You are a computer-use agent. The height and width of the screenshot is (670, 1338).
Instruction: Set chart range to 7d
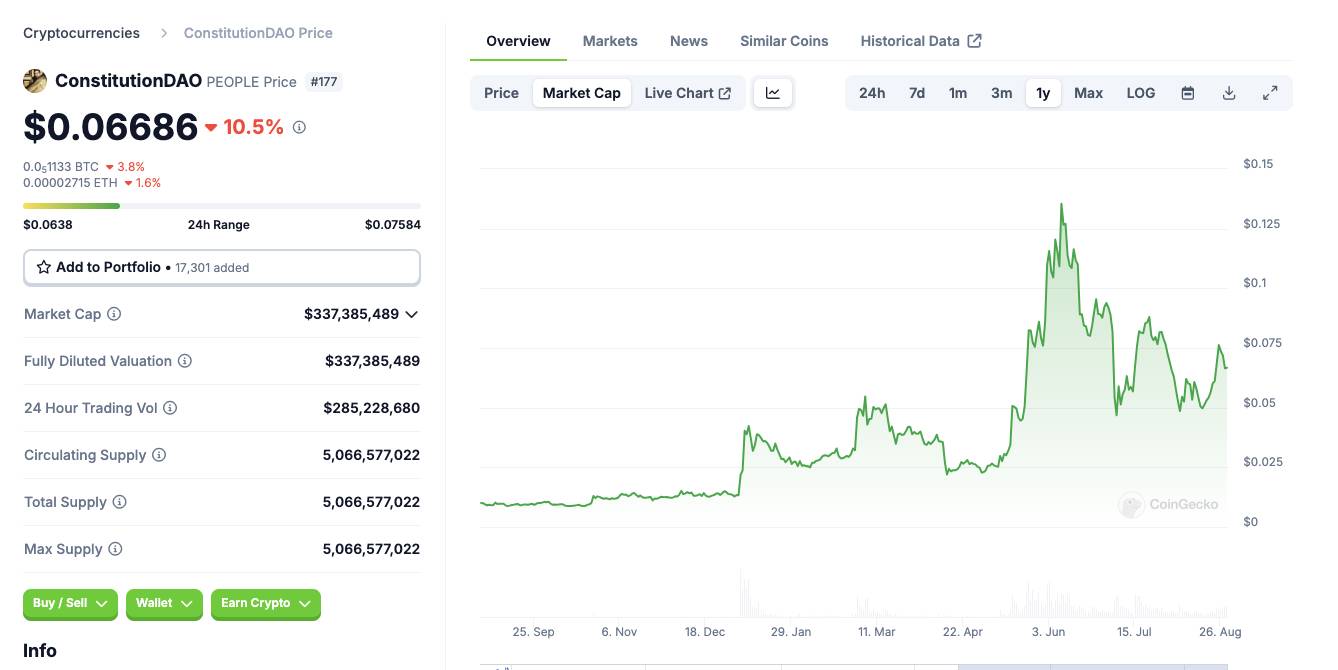pyautogui.click(x=917, y=93)
